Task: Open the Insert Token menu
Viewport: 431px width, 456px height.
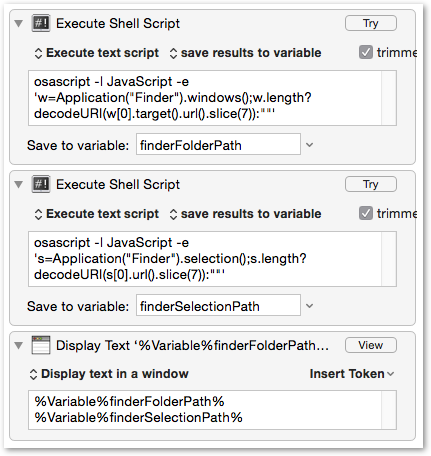Action: click(352, 374)
